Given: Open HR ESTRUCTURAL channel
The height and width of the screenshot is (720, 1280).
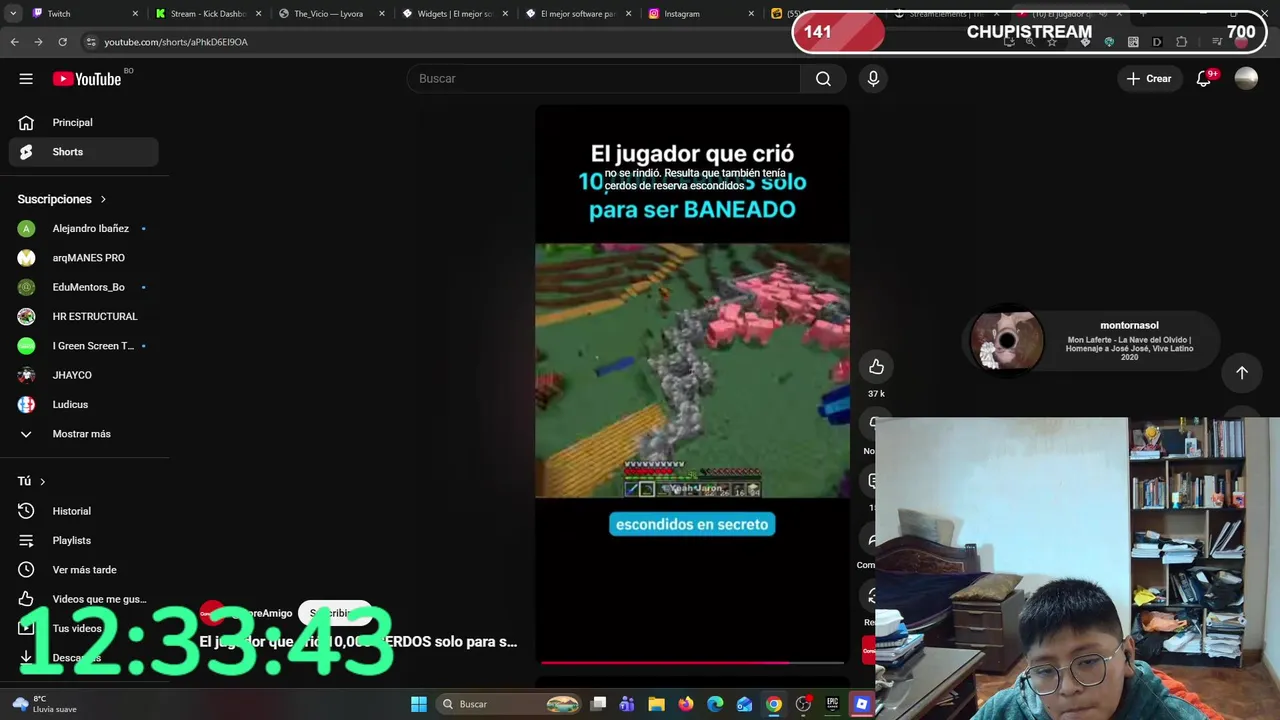Looking at the screenshot, I should 84,316.
